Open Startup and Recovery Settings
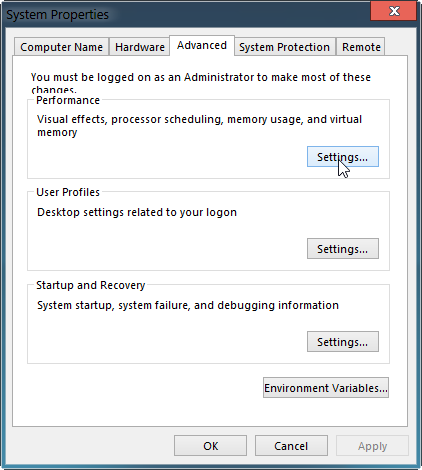The image size is (422, 470). (x=343, y=342)
